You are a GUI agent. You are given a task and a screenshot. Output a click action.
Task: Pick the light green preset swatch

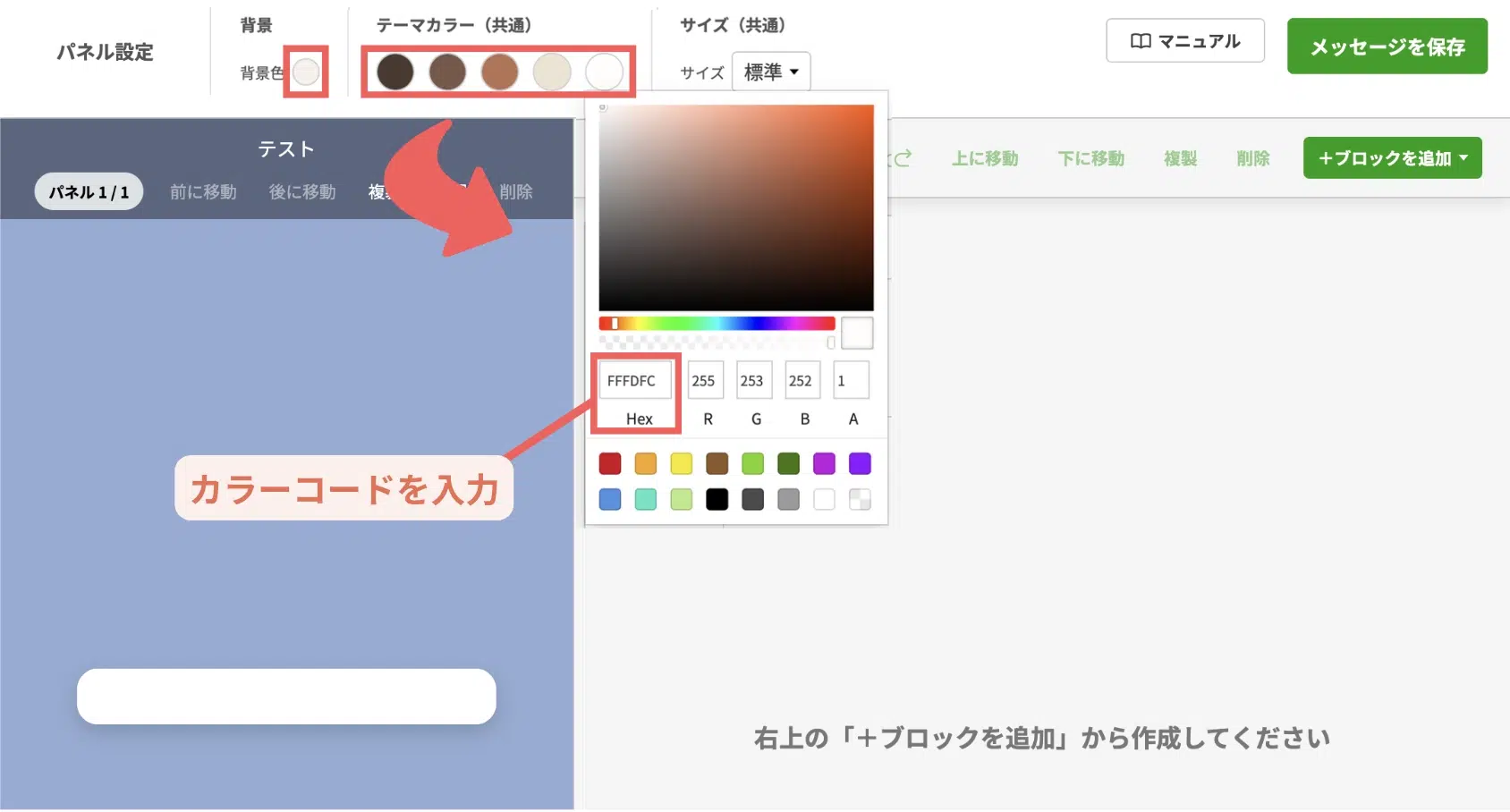pyautogui.click(x=753, y=463)
